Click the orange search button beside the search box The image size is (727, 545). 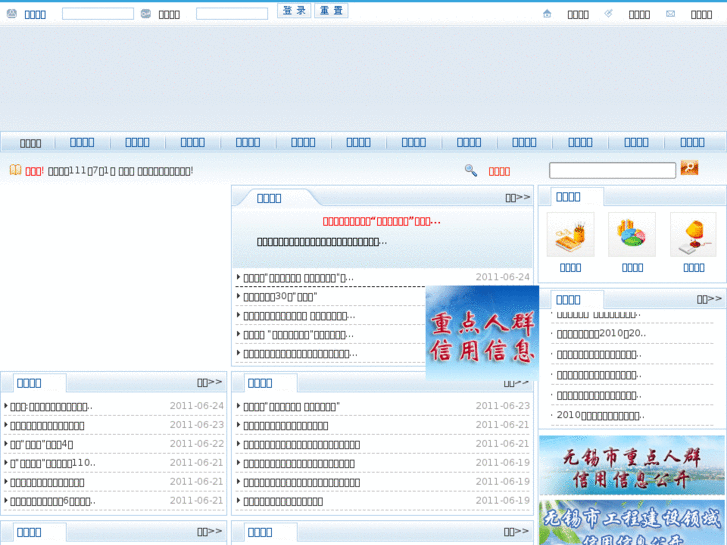[689, 167]
